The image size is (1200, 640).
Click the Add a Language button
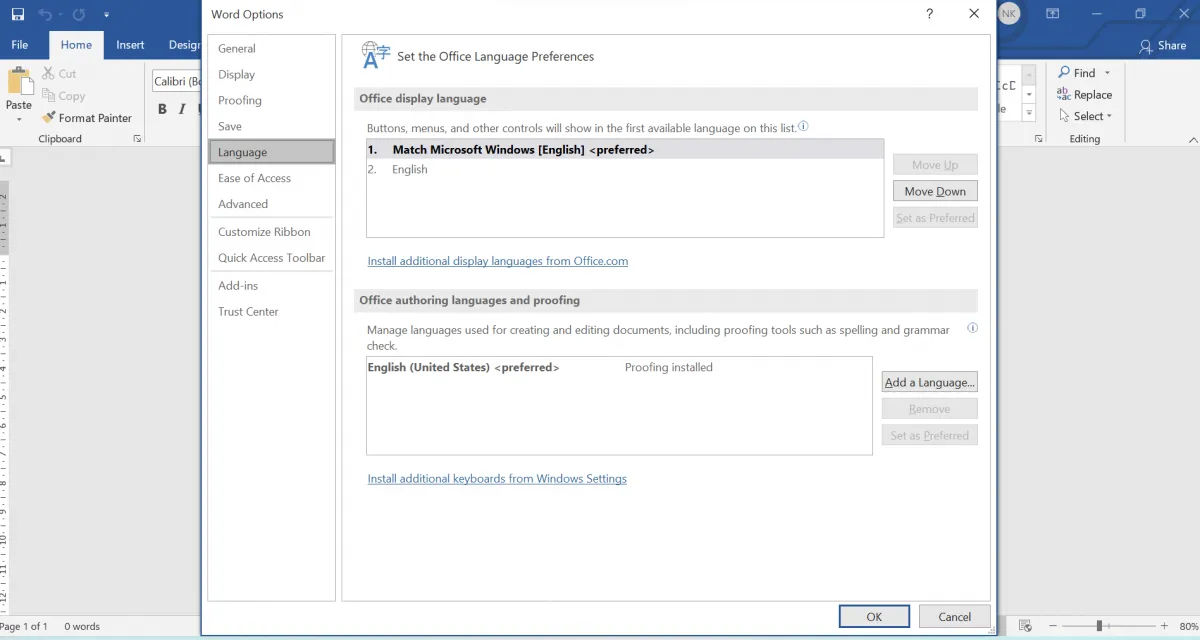[x=930, y=382]
